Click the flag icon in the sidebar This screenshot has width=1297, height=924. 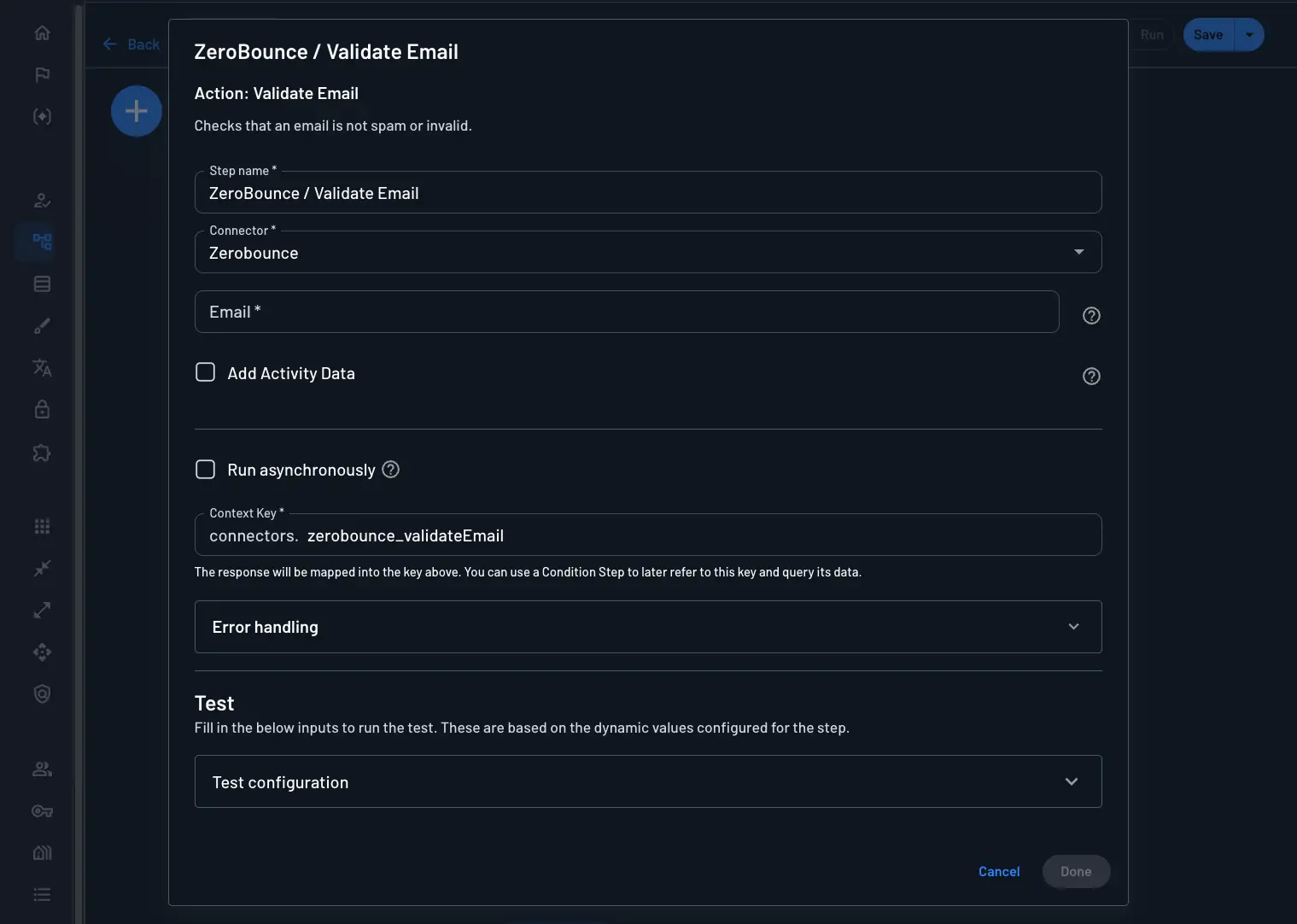tap(42, 74)
